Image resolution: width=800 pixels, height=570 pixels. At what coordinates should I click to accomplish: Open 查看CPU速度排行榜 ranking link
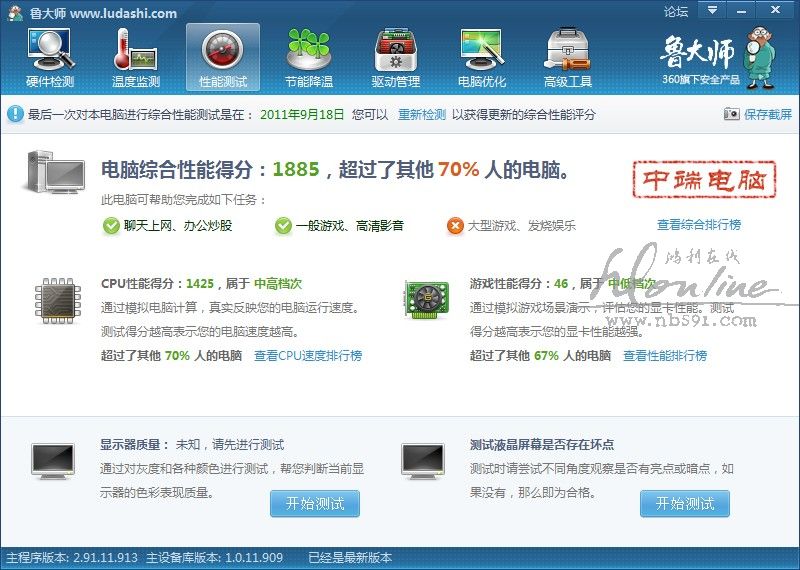308,356
